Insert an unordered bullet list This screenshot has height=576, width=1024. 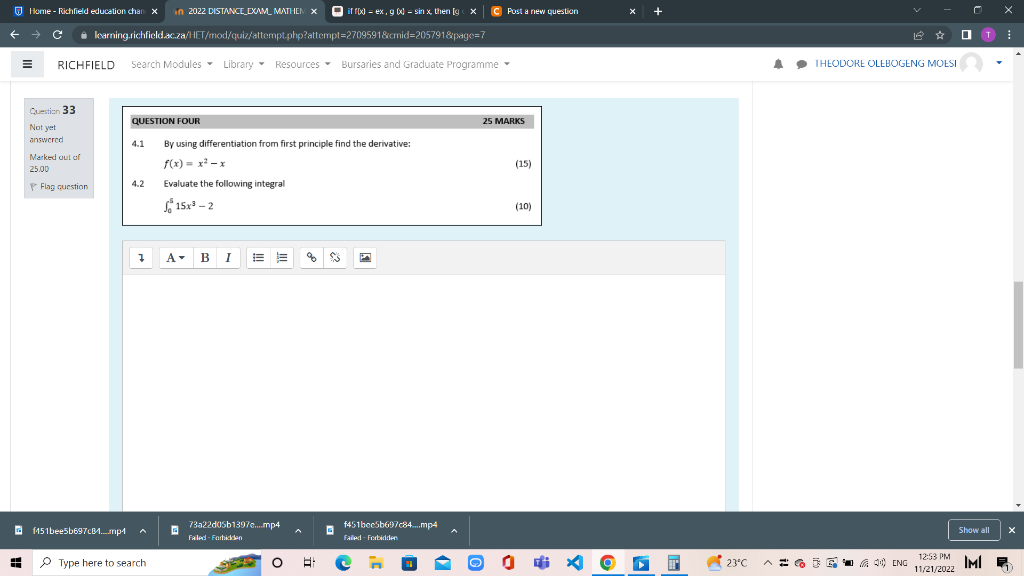pyautogui.click(x=258, y=257)
